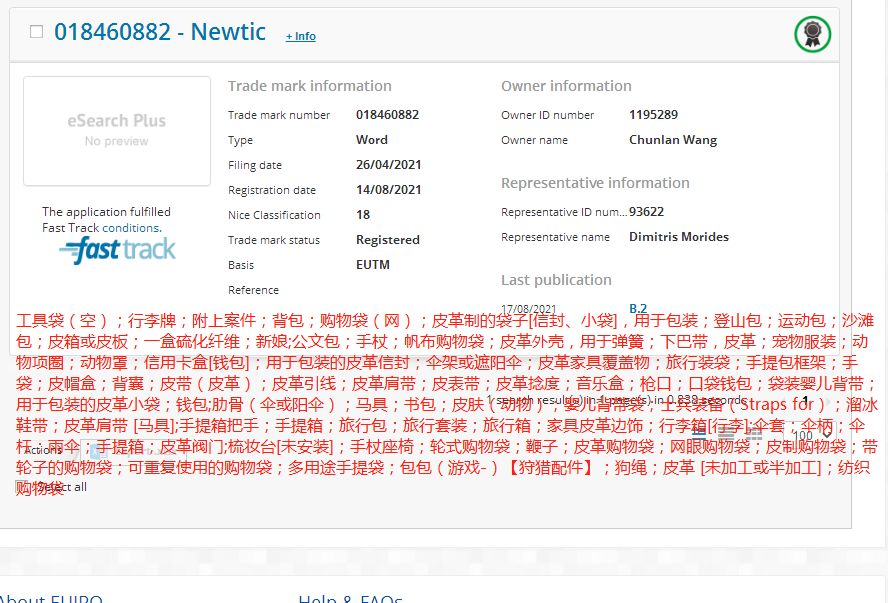Image resolution: width=888 pixels, height=603 pixels.
Task: Click representative ID number 93622
Action: coord(646,212)
